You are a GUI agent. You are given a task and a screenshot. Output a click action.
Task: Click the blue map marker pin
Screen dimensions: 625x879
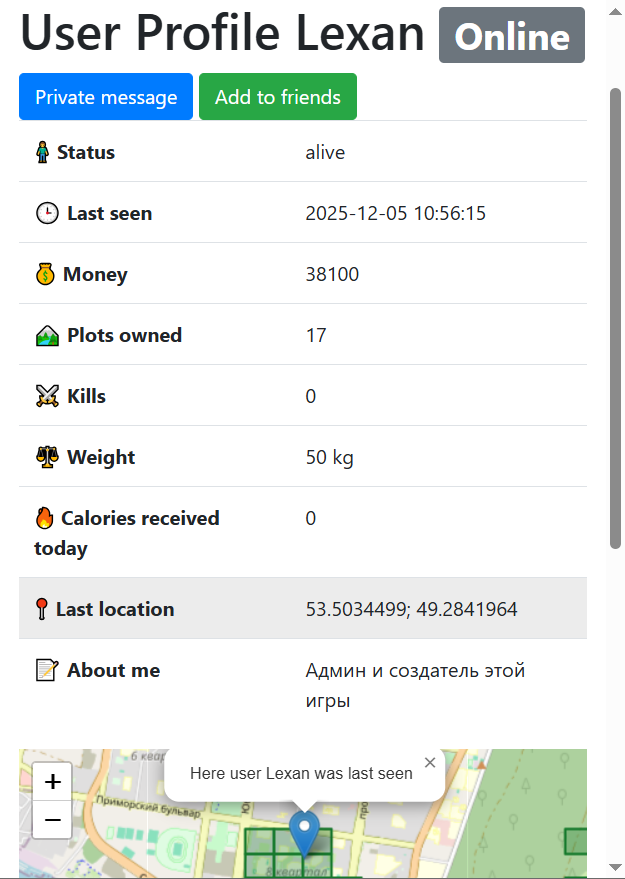tap(304, 832)
